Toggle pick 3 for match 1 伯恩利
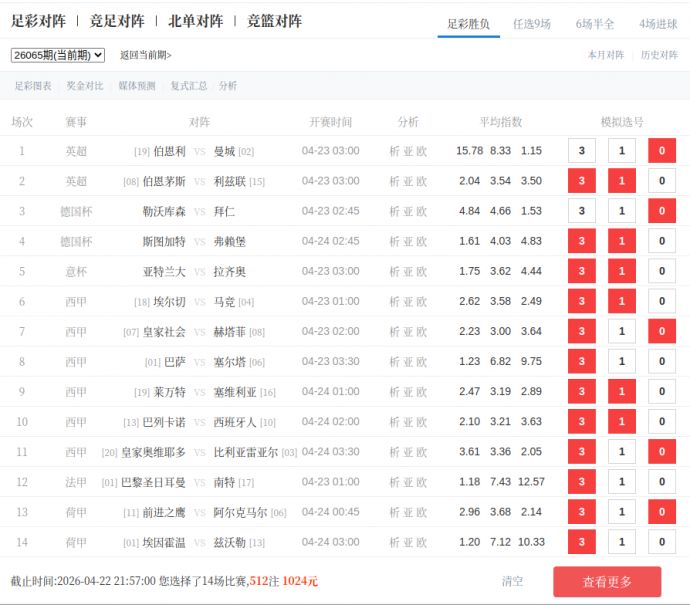Image resolution: width=690 pixels, height=605 pixels. [x=581, y=151]
